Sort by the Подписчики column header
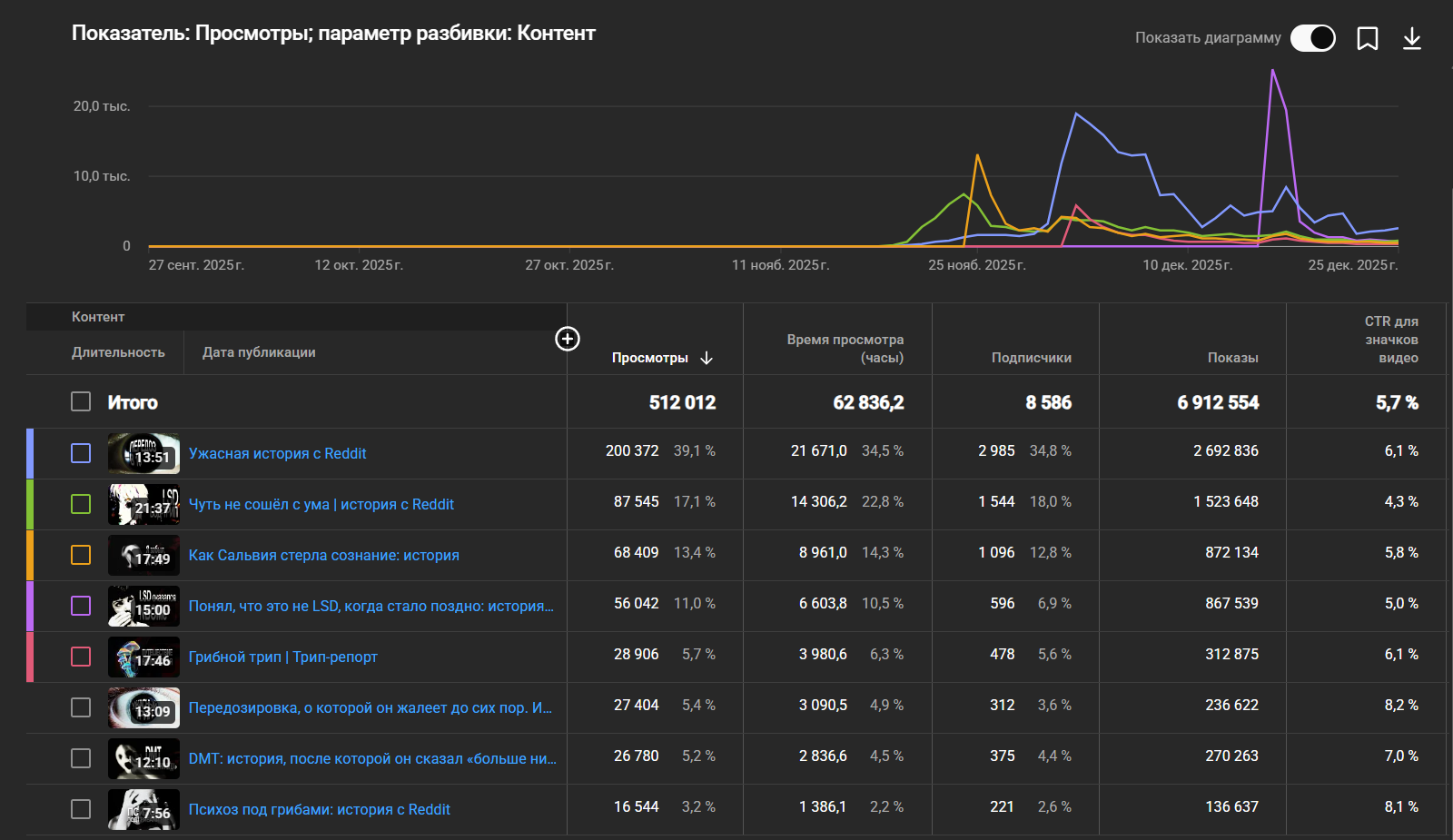Viewport: 1453px width, 840px height. (1031, 358)
